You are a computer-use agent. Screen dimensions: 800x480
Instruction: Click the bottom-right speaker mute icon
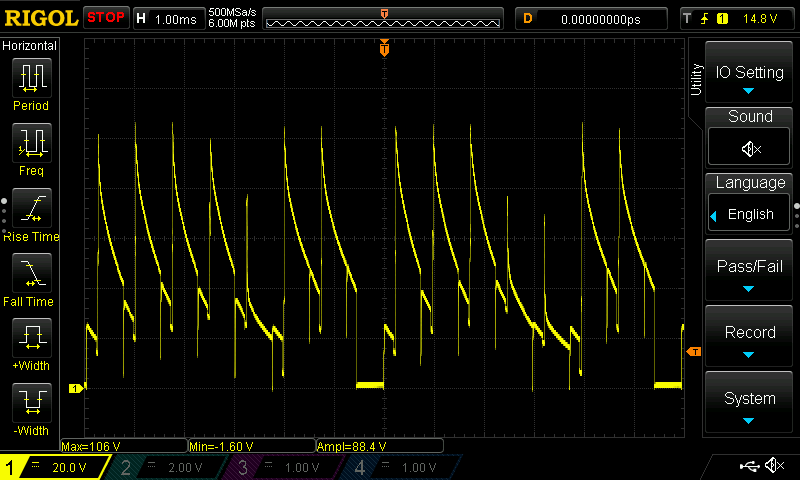coord(775,465)
